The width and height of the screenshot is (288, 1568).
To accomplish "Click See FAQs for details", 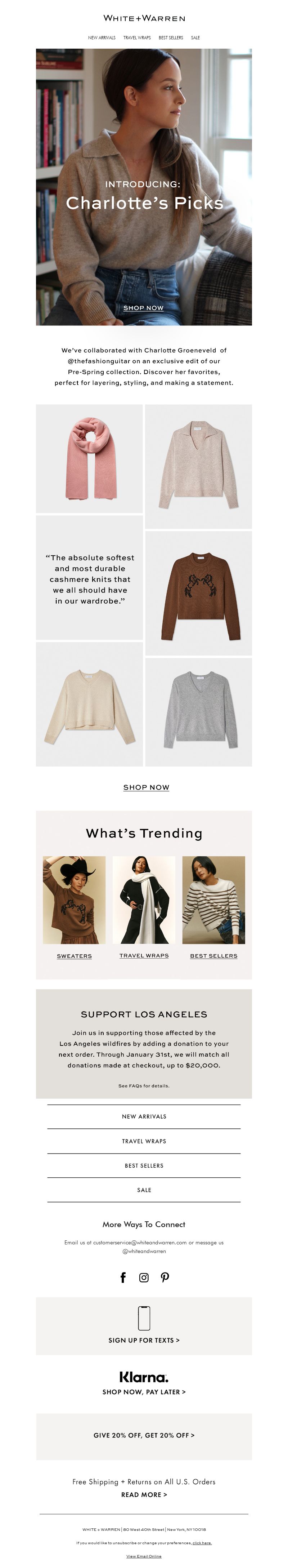I will pos(144,1086).
